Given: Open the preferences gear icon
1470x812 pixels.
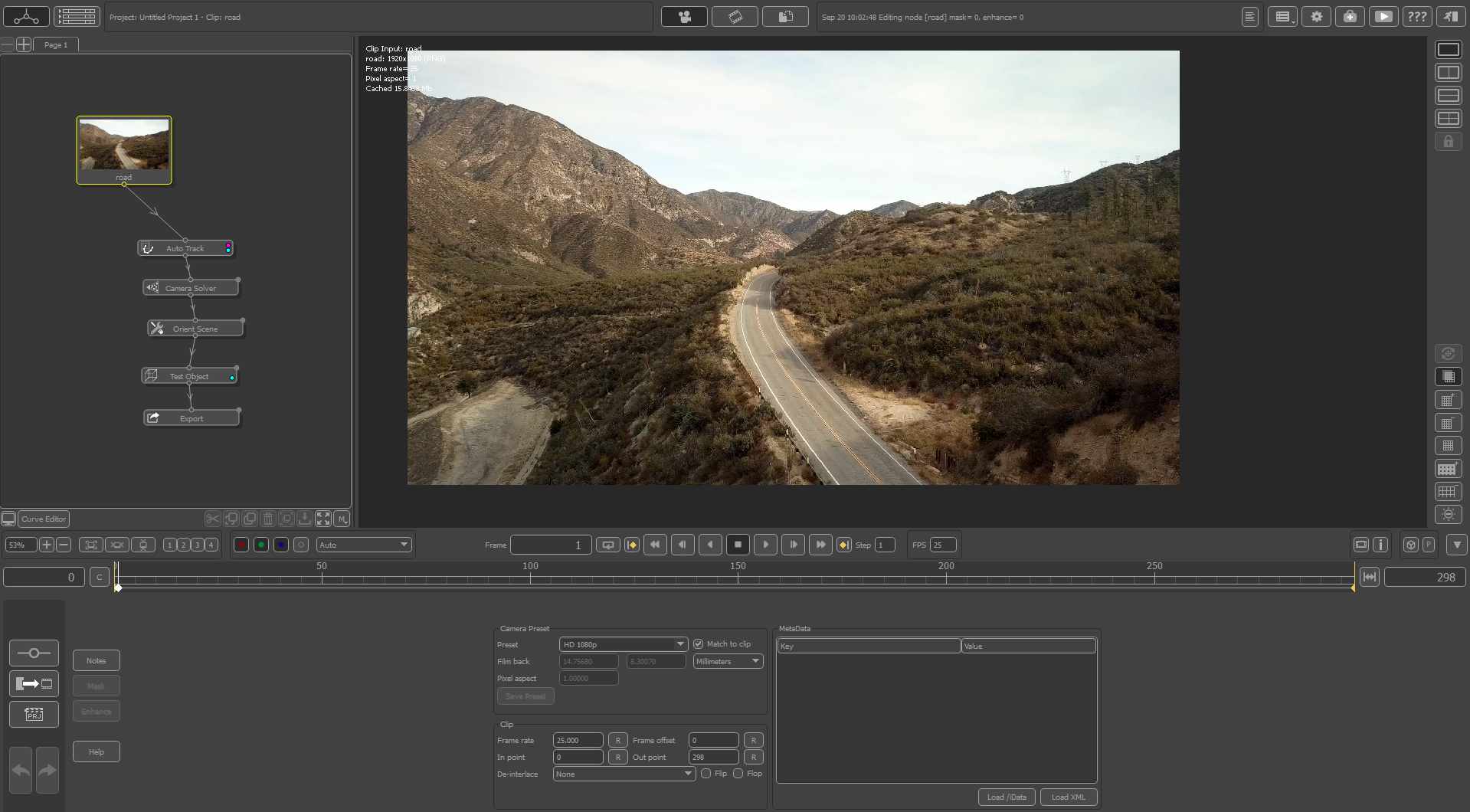Looking at the screenshot, I should click(1316, 17).
